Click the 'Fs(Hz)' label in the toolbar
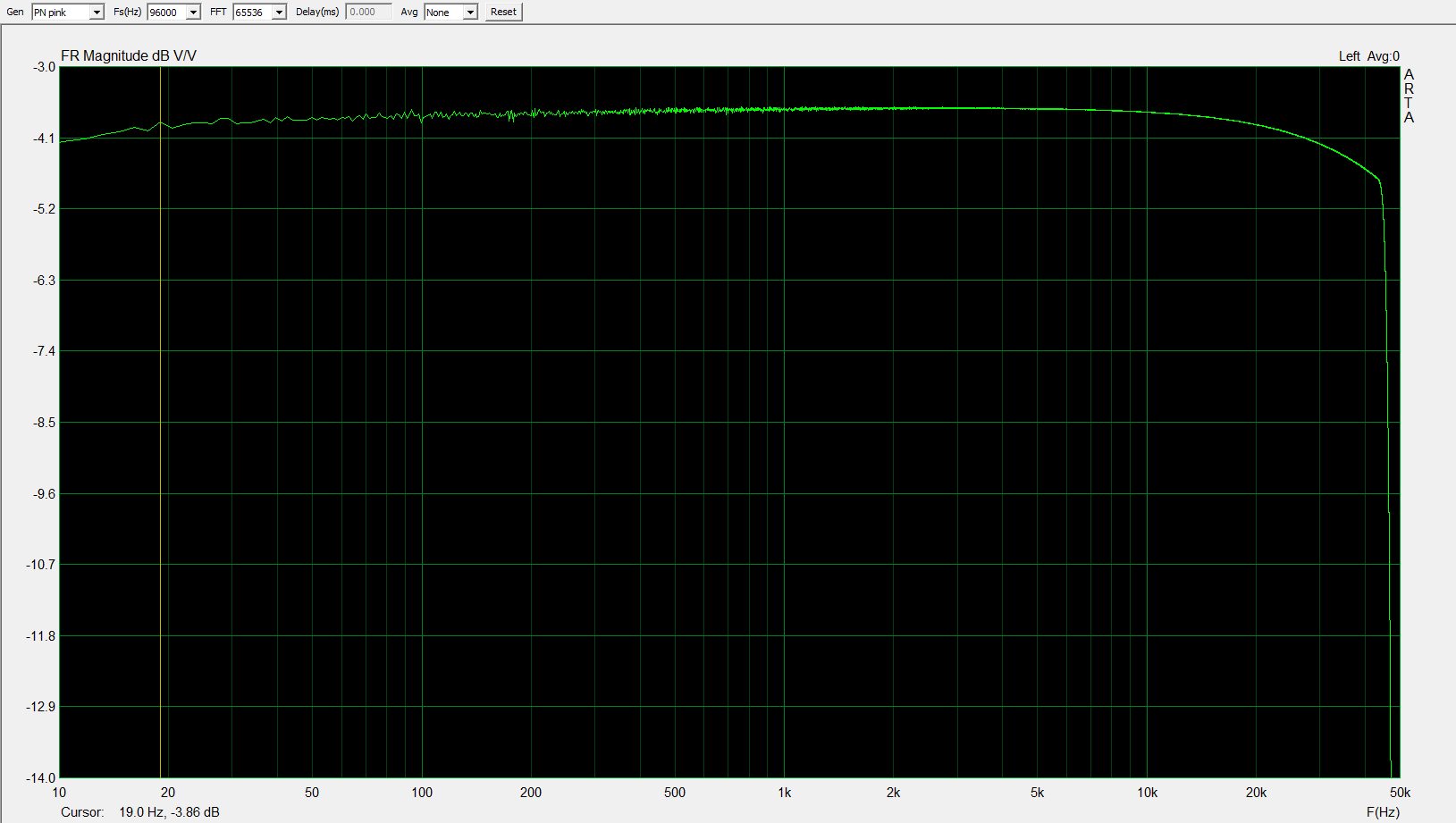 127,12
